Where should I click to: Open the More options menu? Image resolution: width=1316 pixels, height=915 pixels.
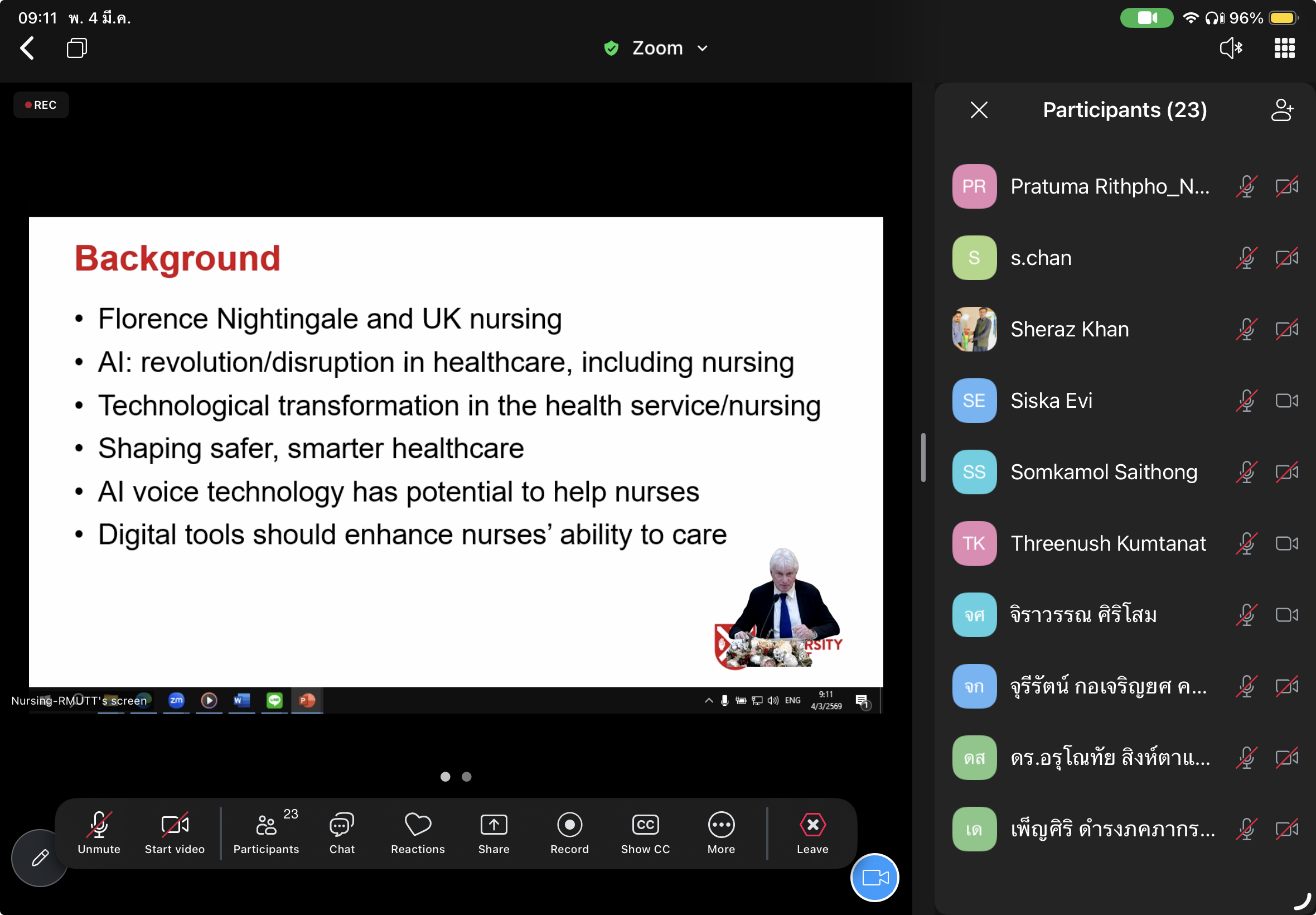click(x=721, y=832)
